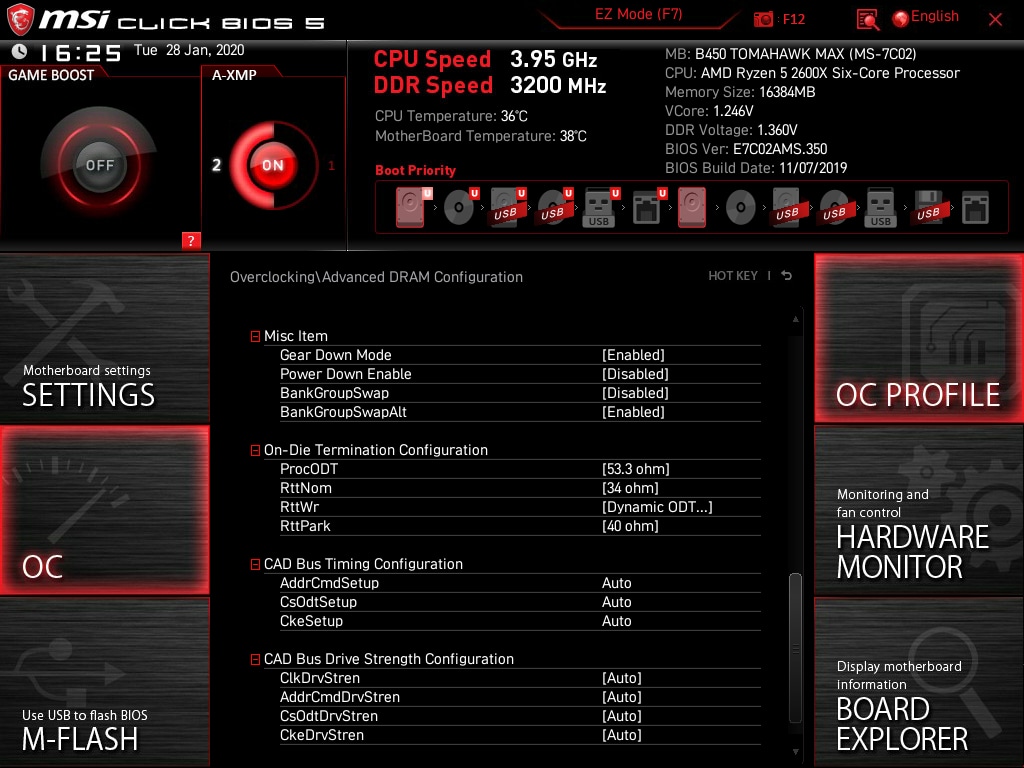Switch to EZ Mode (F7)
Image resolution: width=1024 pixels, height=768 pixels.
639,14
